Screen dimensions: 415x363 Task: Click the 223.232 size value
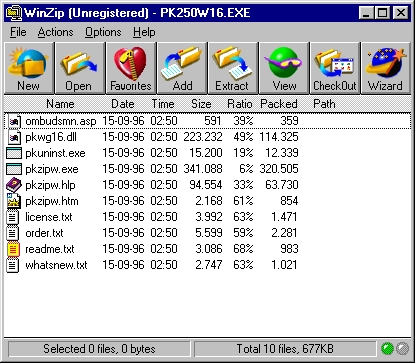coord(203,137)
